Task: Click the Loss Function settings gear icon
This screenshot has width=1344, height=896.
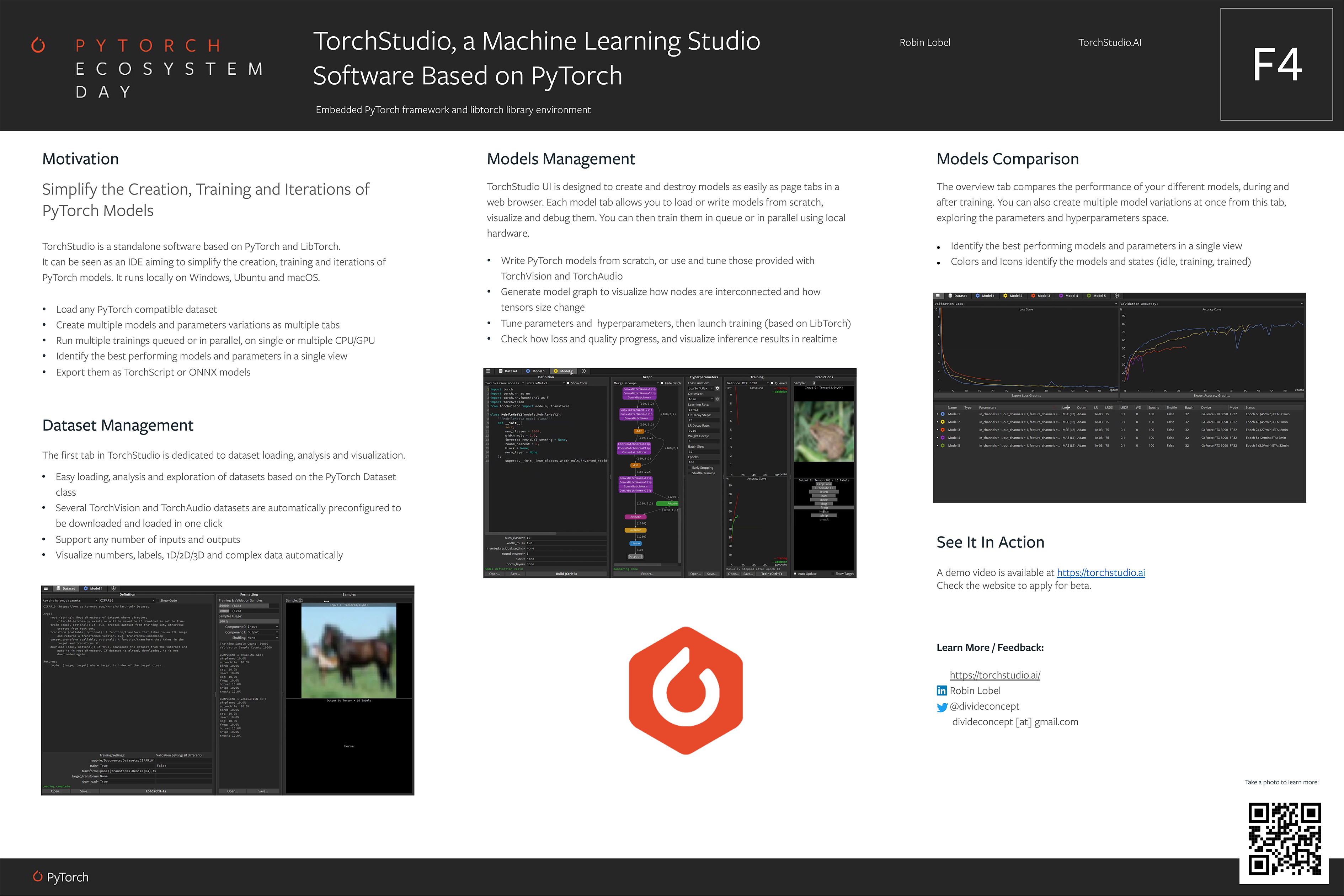Action: pos(717,389)
